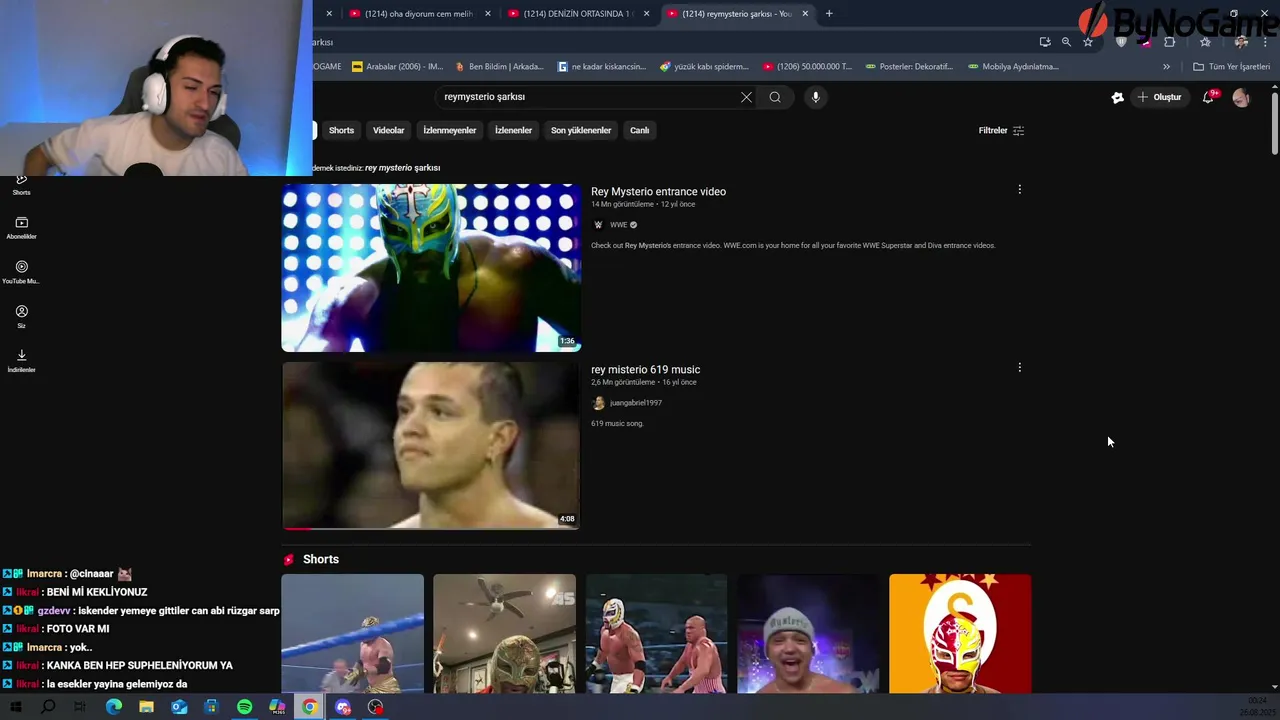Open the Siz (You) sidebar icon
The width and height of the screenshot is (1280, 720).
point(21,316)
